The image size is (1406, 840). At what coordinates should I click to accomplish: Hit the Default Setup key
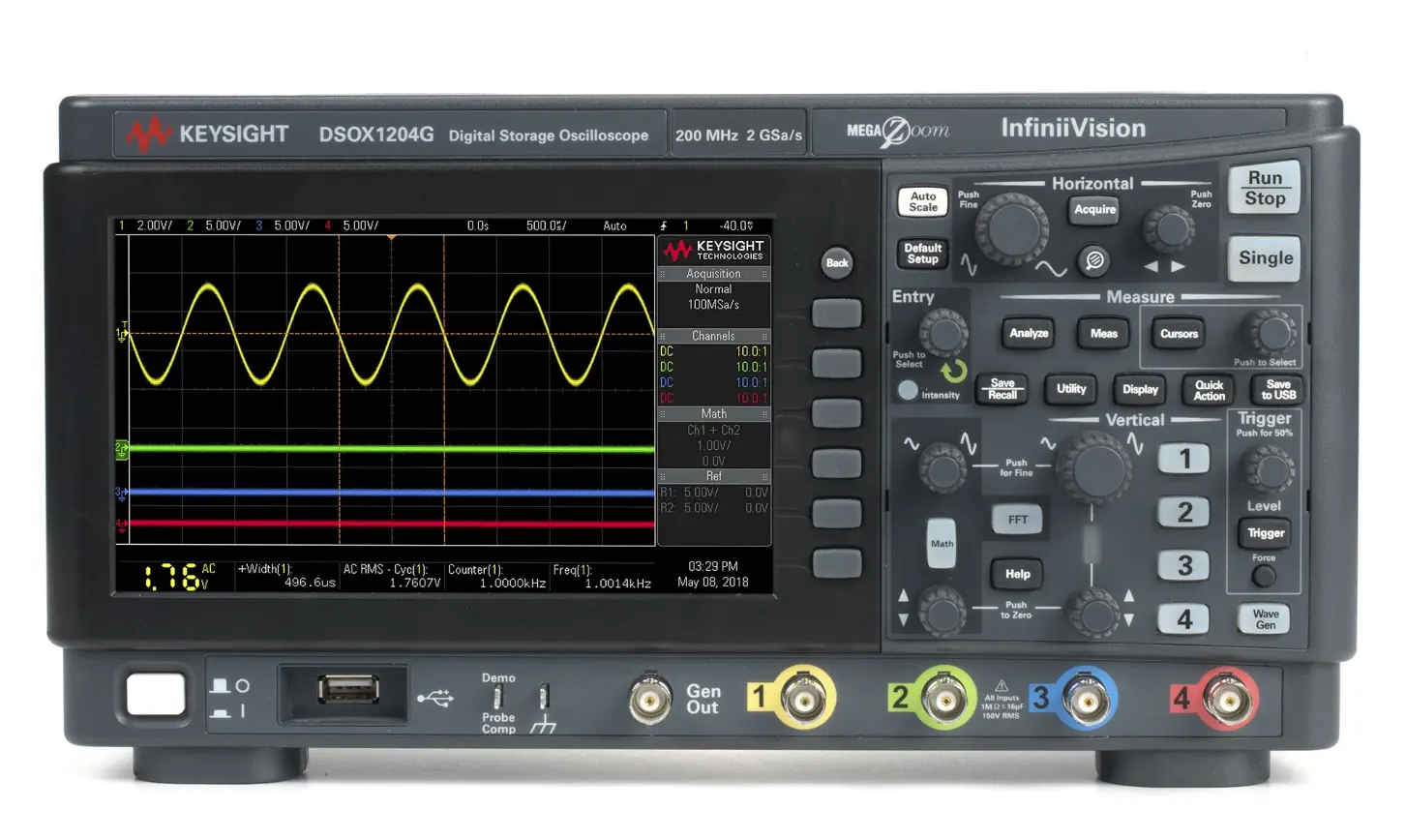(x=923, y=254)
